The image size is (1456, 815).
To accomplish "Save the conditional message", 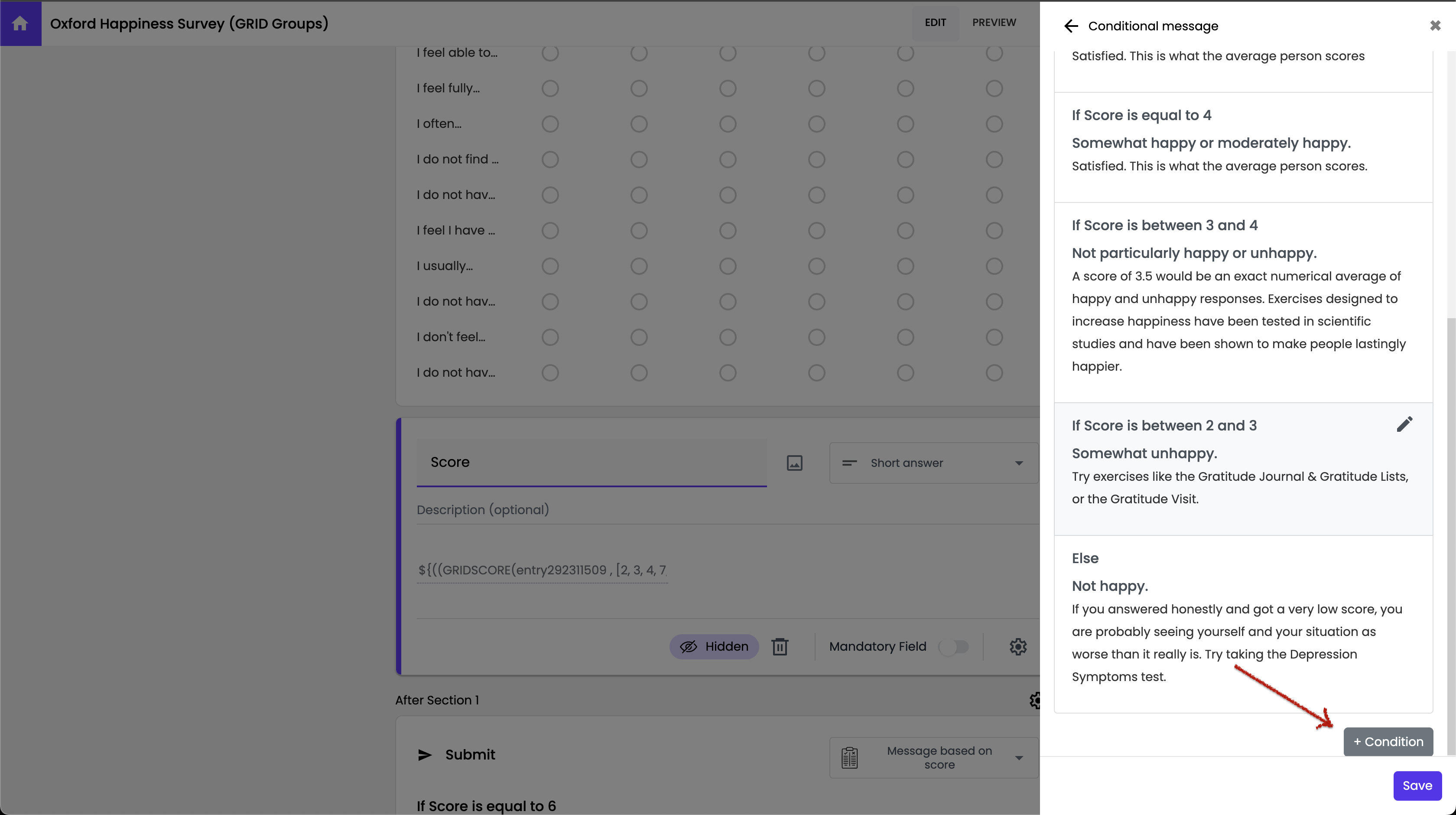I will (1417, 786).
